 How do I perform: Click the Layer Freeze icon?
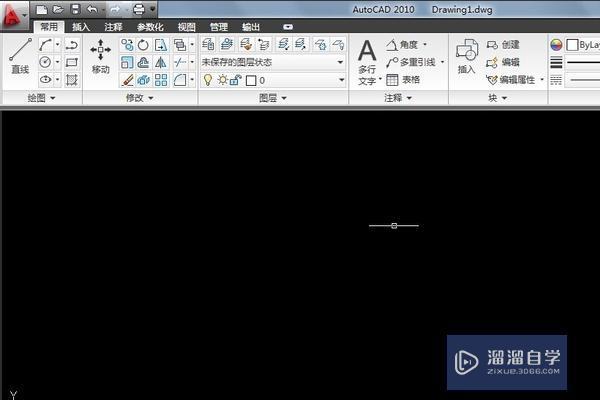(320, 44)
